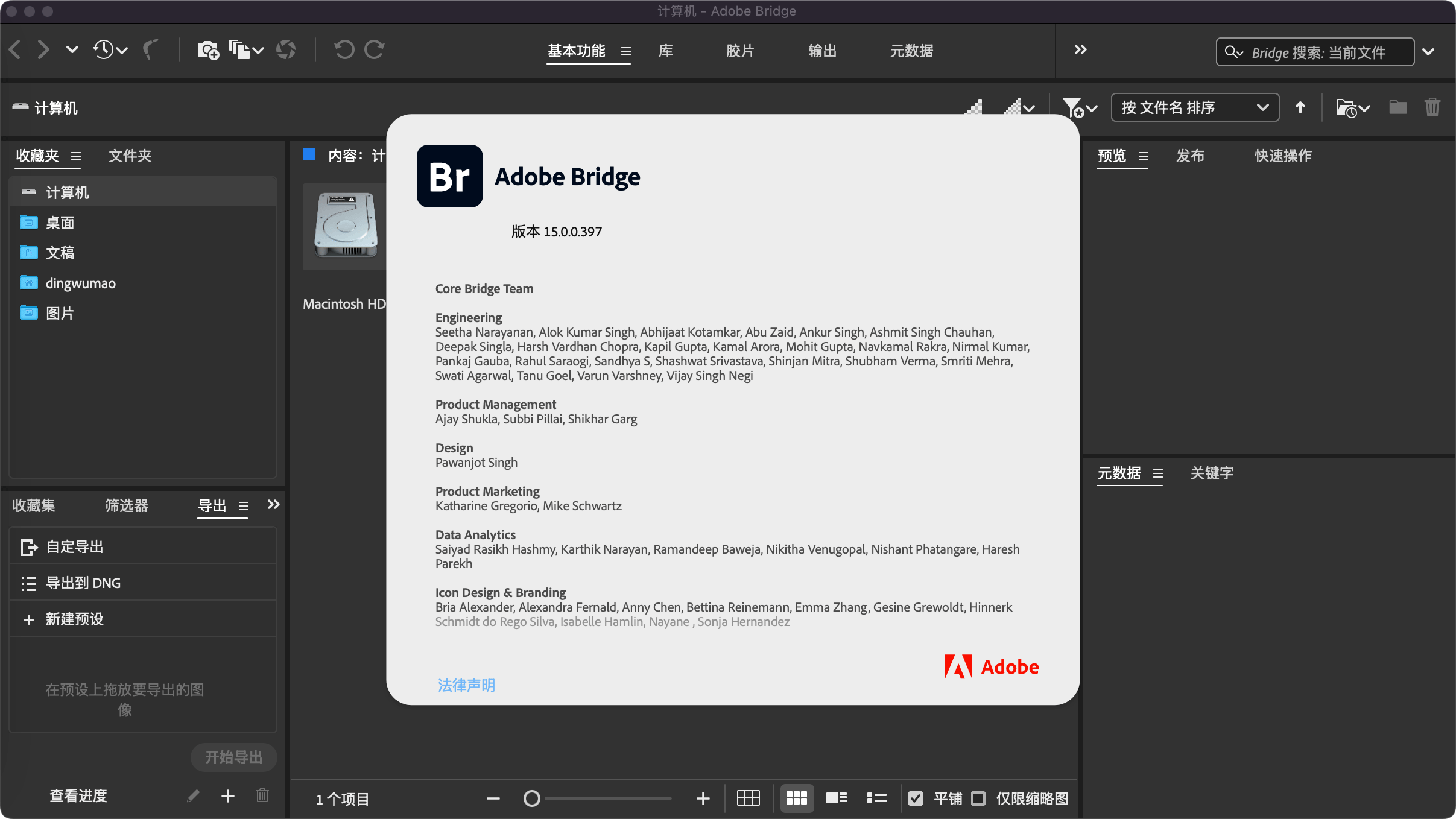Click the get photos from camera icon
The height and width of the screenshot is (819, 1456).
[207, 50]
